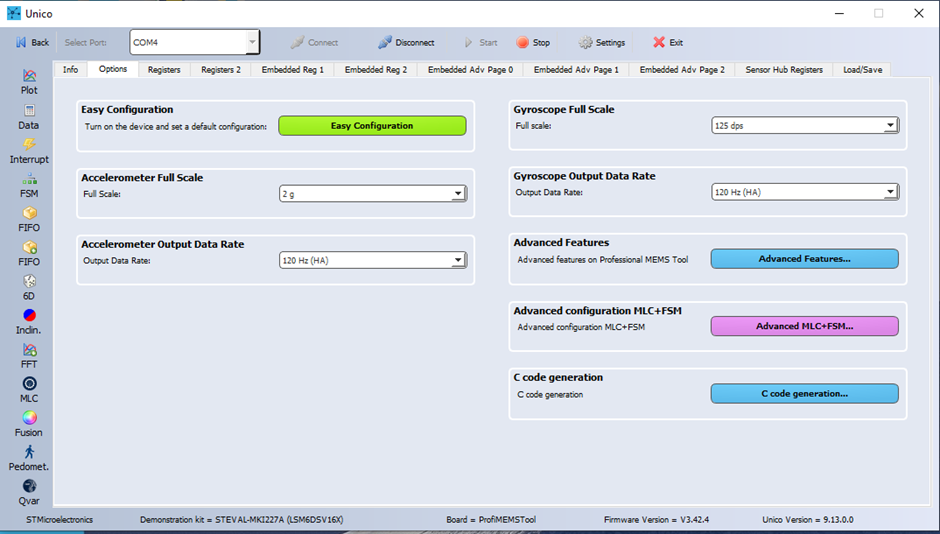
Task: Click the Unico app icon in title bar
Action: 14,13
